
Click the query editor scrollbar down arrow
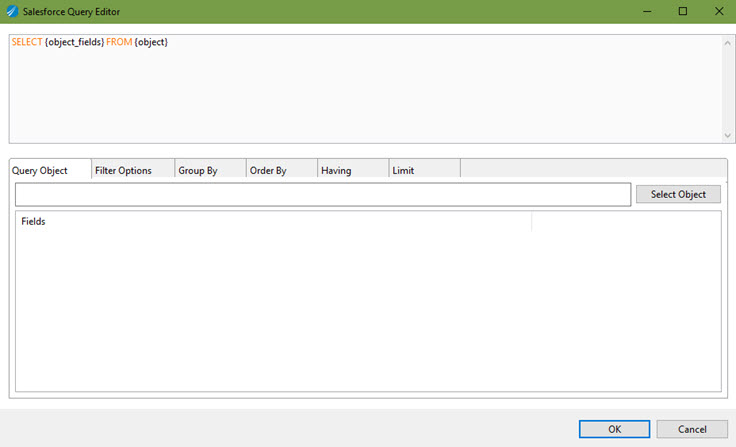point(728,136)
